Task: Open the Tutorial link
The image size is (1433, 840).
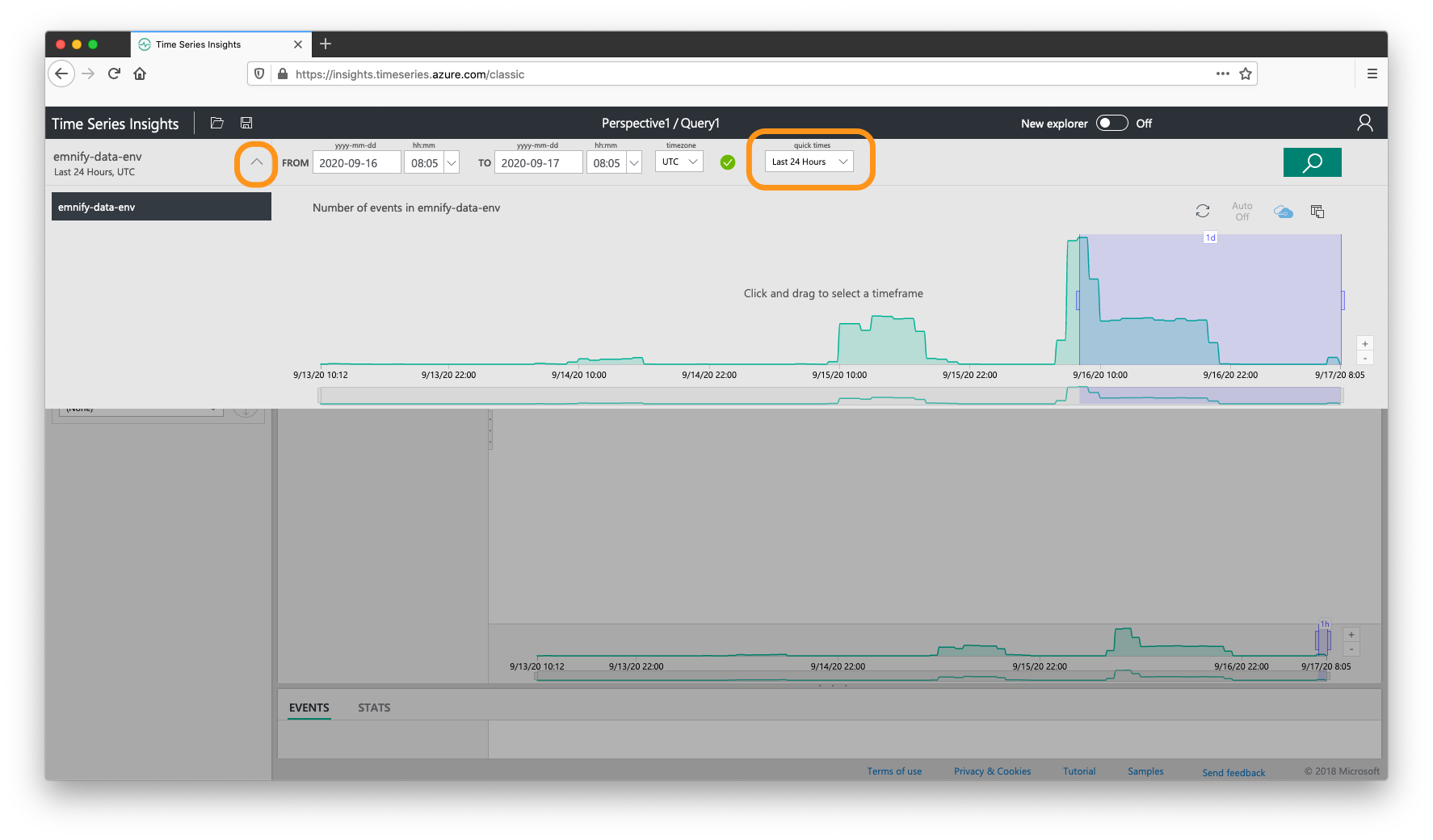Action: point(1079,771)
